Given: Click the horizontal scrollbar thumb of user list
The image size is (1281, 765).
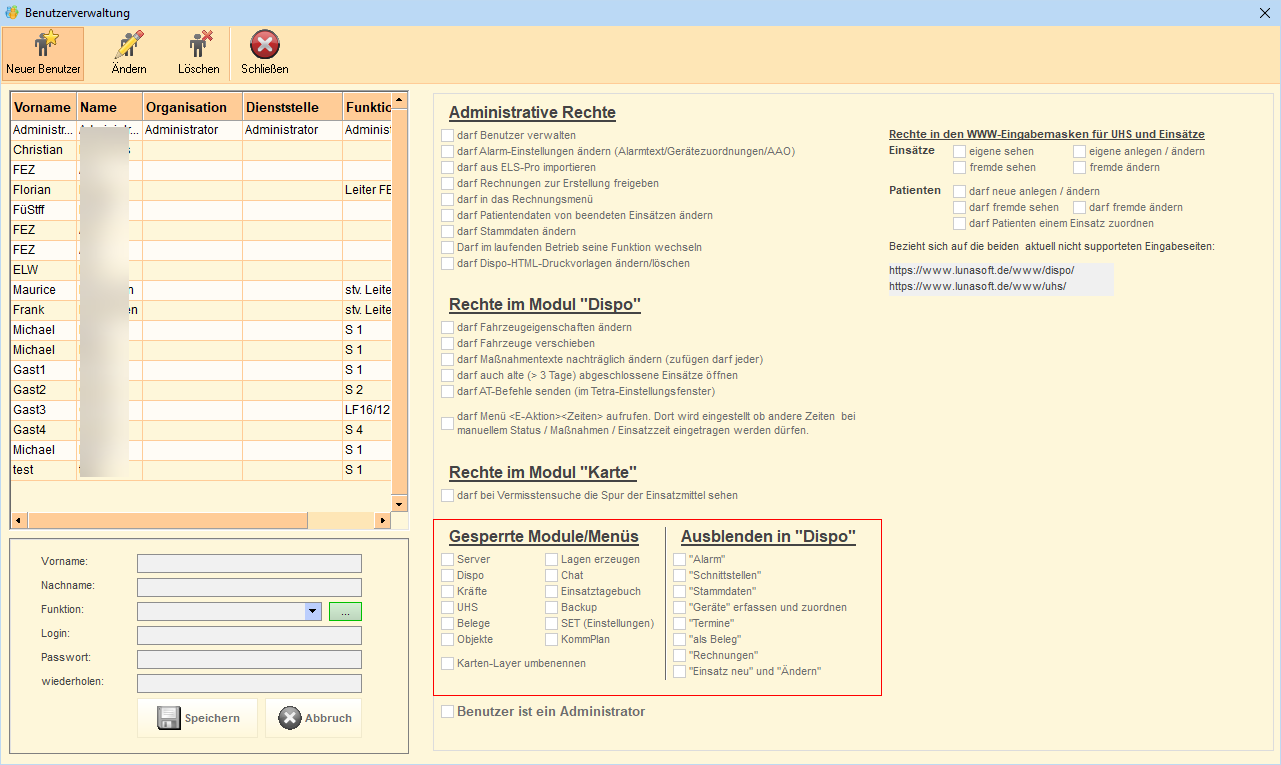Looking at the screenshot, I should point(168,521).
